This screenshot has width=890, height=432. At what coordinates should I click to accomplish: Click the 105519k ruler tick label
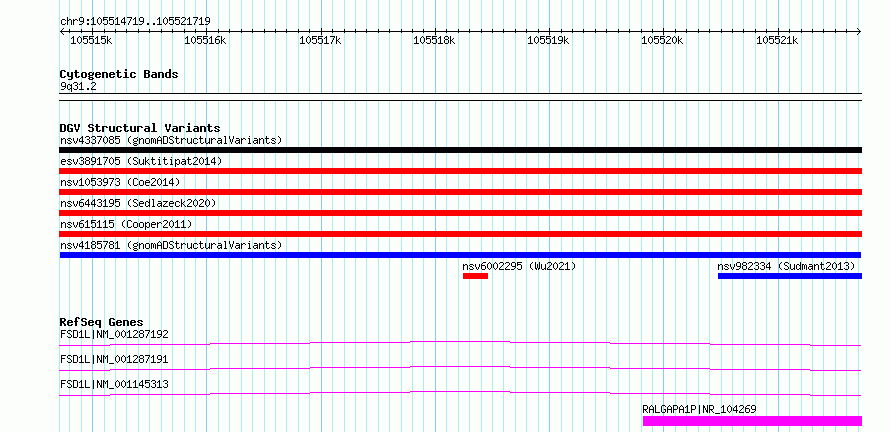point(548,40)
